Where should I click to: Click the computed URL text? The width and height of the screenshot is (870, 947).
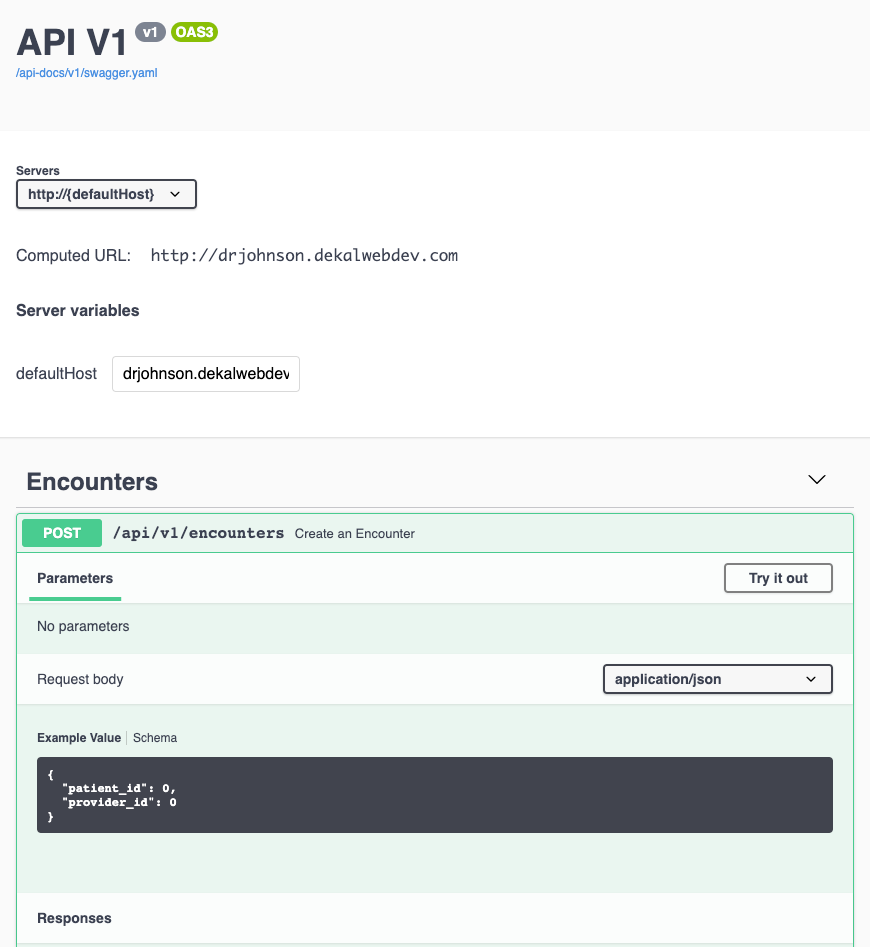coord(304,255)
